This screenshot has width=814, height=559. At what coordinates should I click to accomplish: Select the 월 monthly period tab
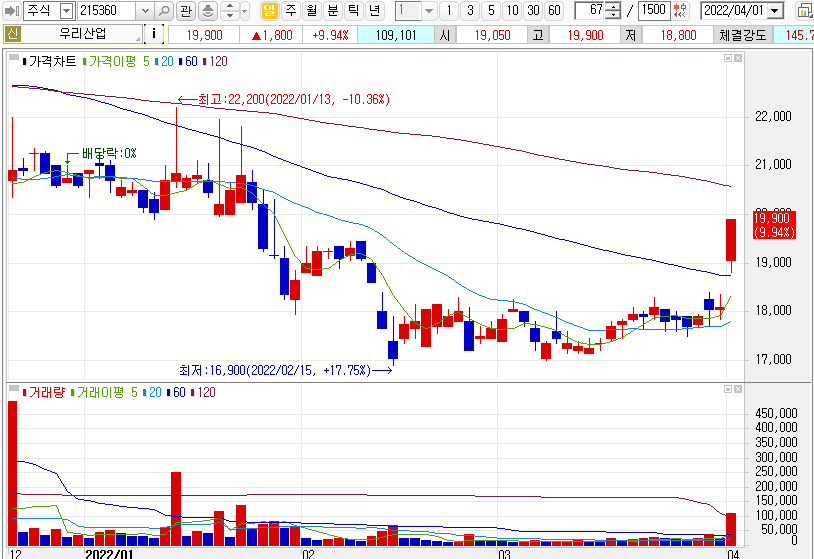click(311, 10)
